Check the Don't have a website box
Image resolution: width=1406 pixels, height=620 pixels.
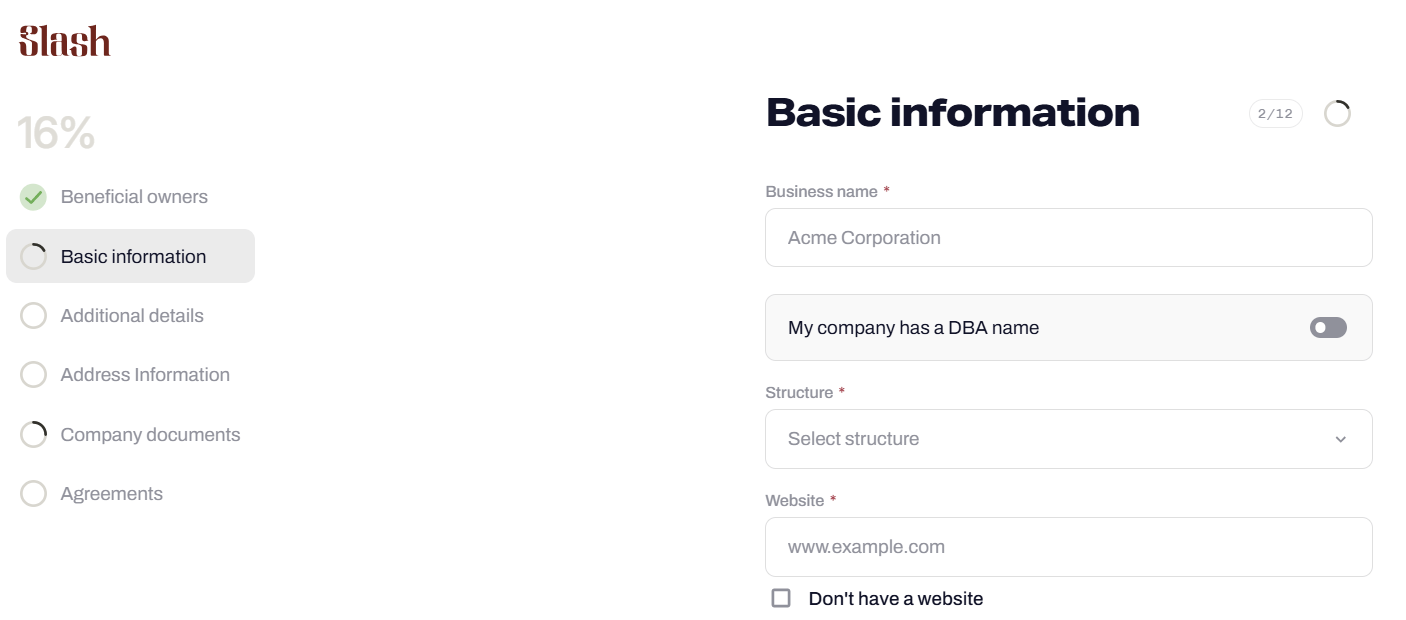coord(781,598)
